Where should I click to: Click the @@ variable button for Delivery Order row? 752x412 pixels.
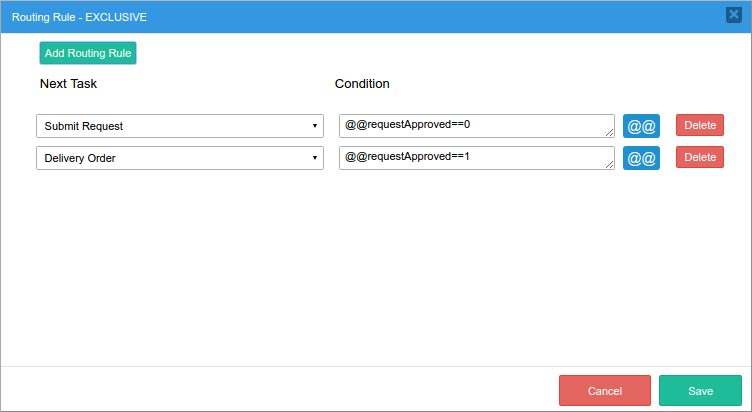coord(641,158)
